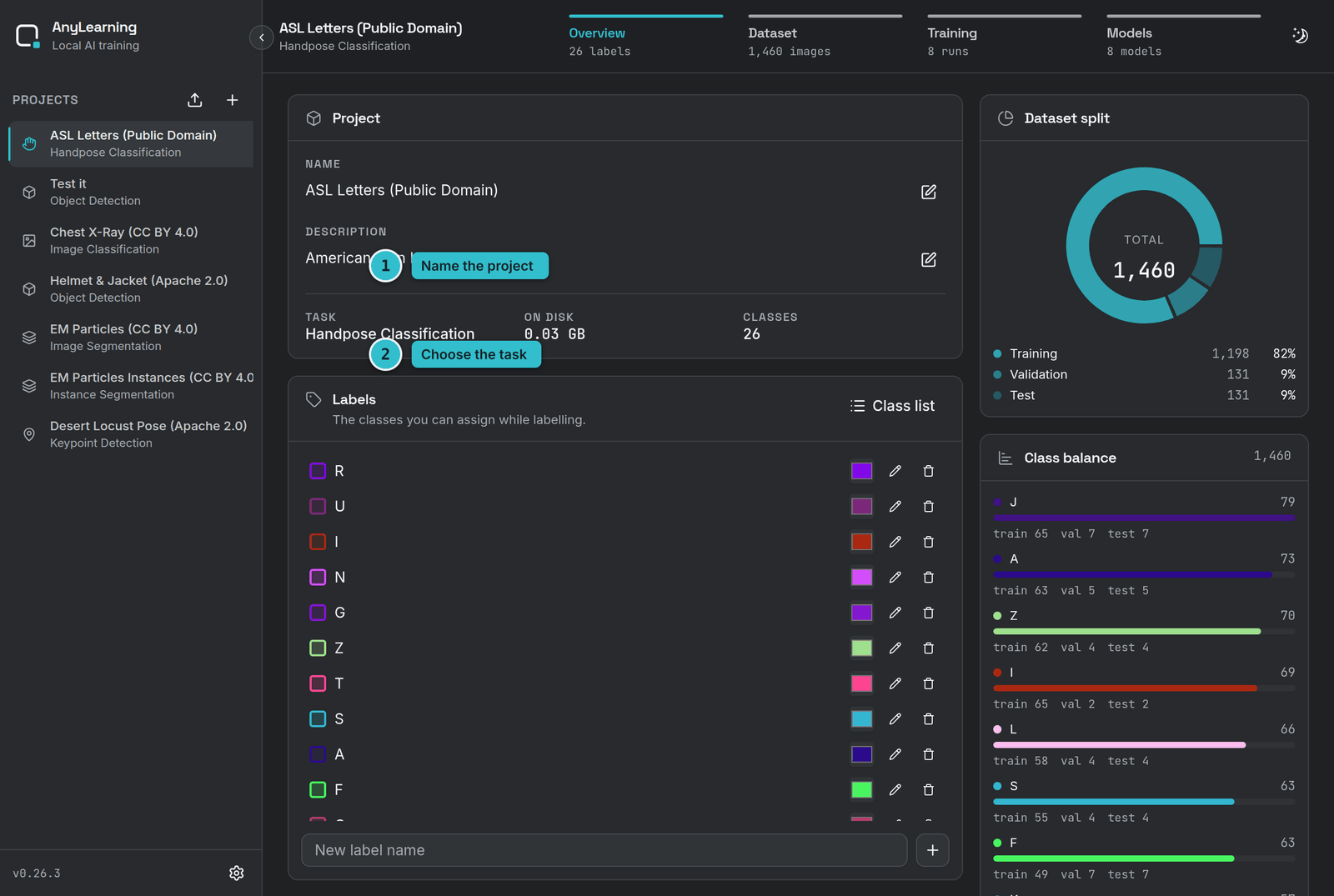Image resolution: width=1334 pixels, height=896 pixels.
Task: Open the EM Particles Instances project
Action: tap(131, 385)
